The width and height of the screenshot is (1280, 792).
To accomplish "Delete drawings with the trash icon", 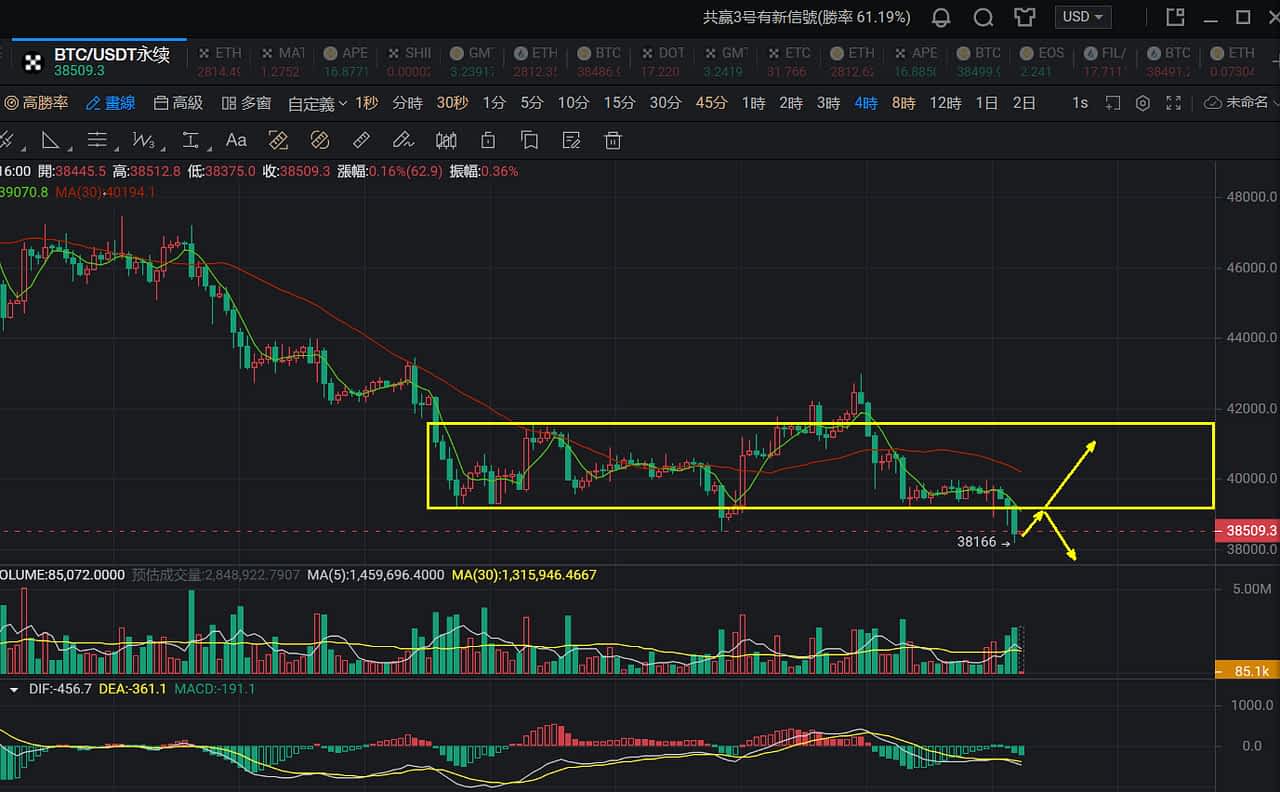I will point(614,140).
